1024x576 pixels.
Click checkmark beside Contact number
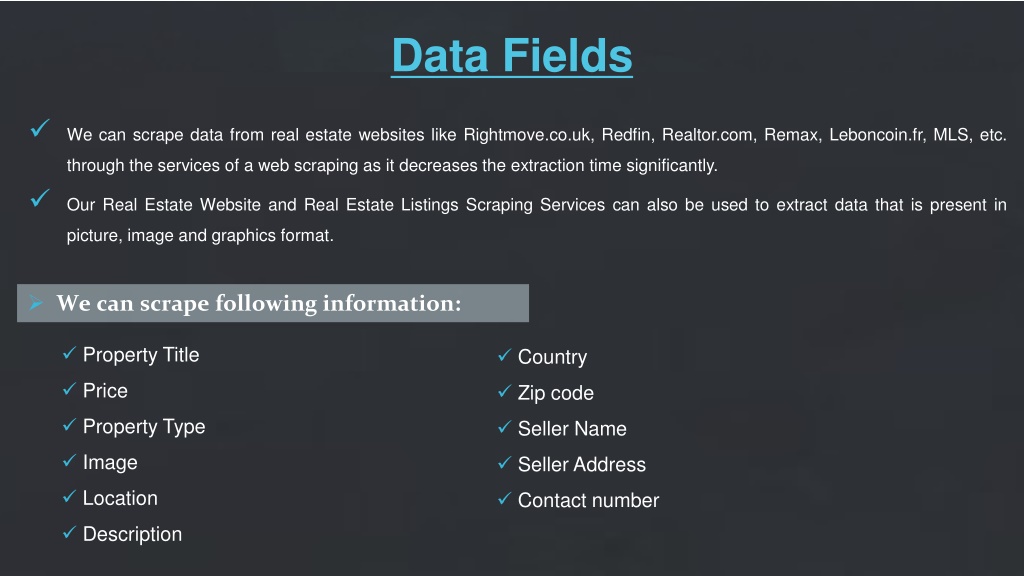(x=504, y=499)
